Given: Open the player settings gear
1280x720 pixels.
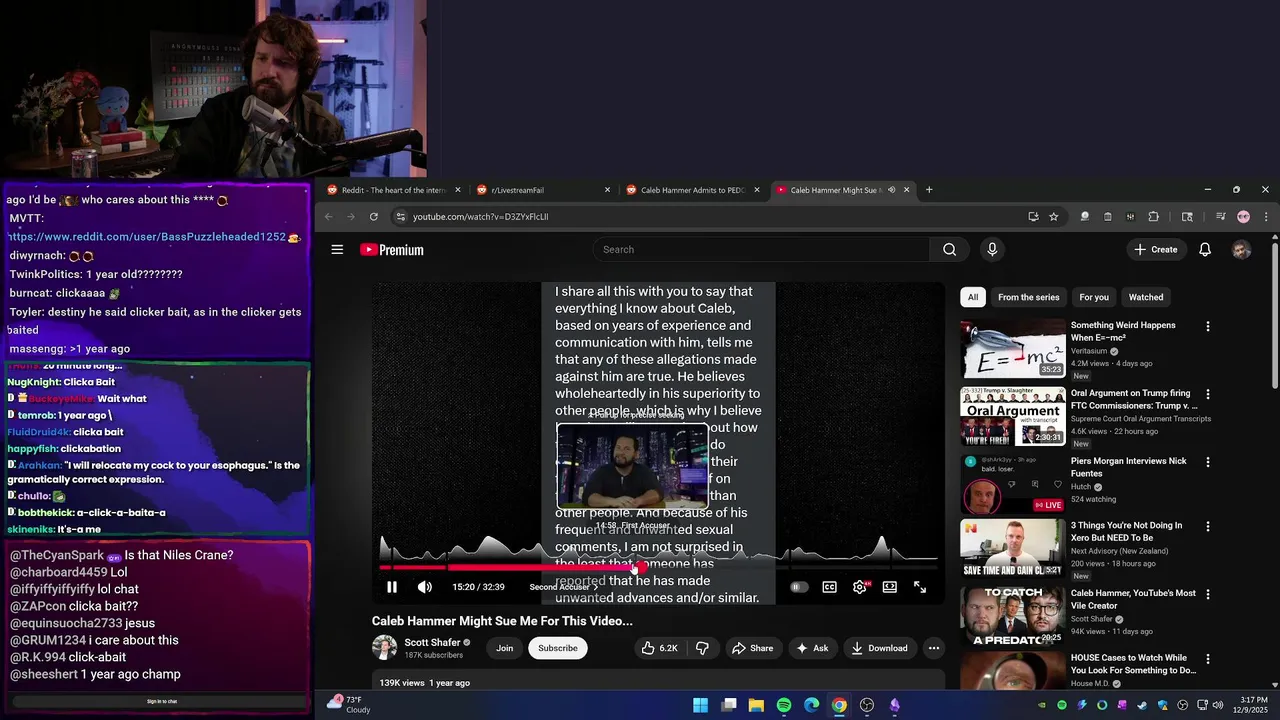Looking at the screenshot, I should tap(859, 587).
